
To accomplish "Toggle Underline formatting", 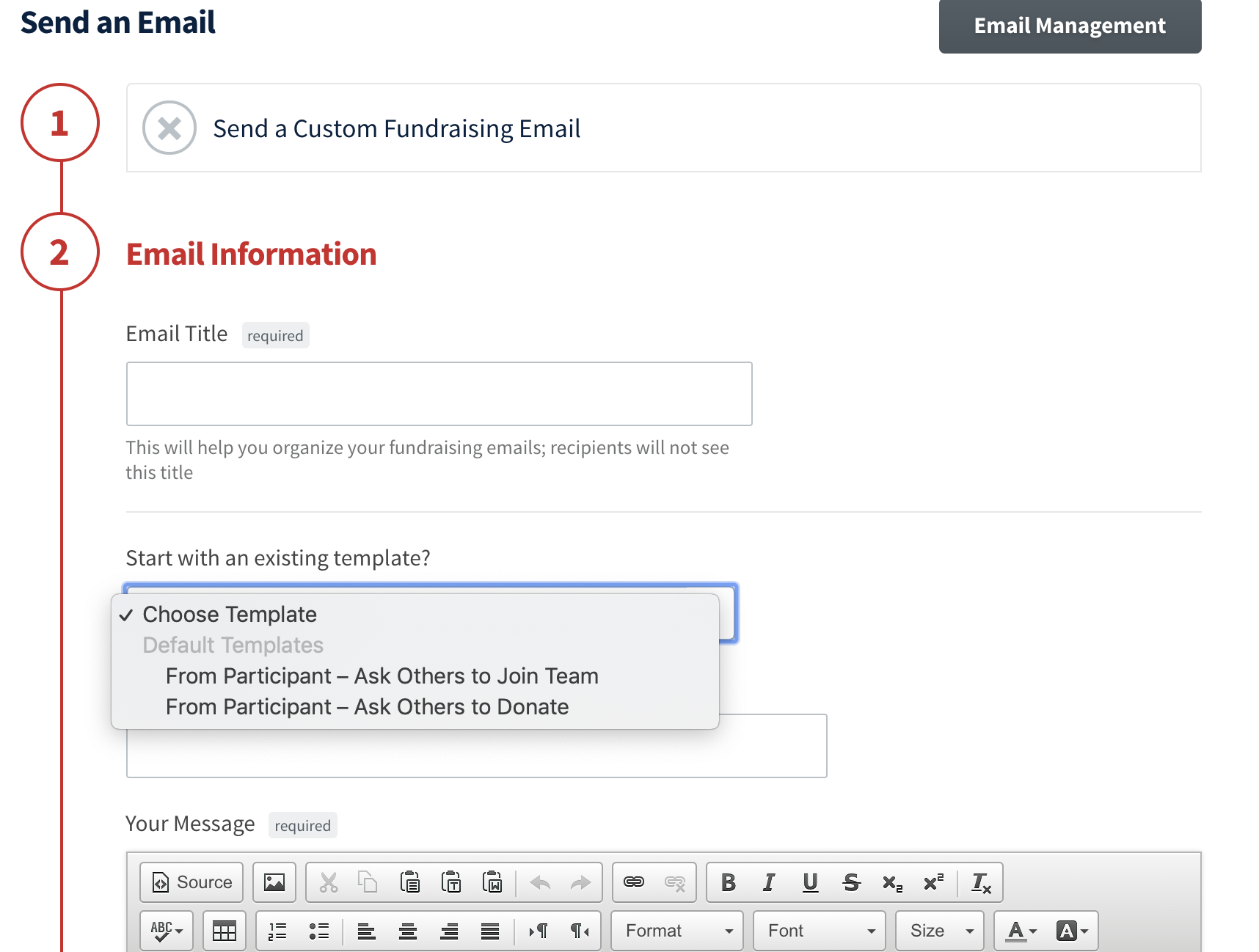I will click(x=810, y=882).
